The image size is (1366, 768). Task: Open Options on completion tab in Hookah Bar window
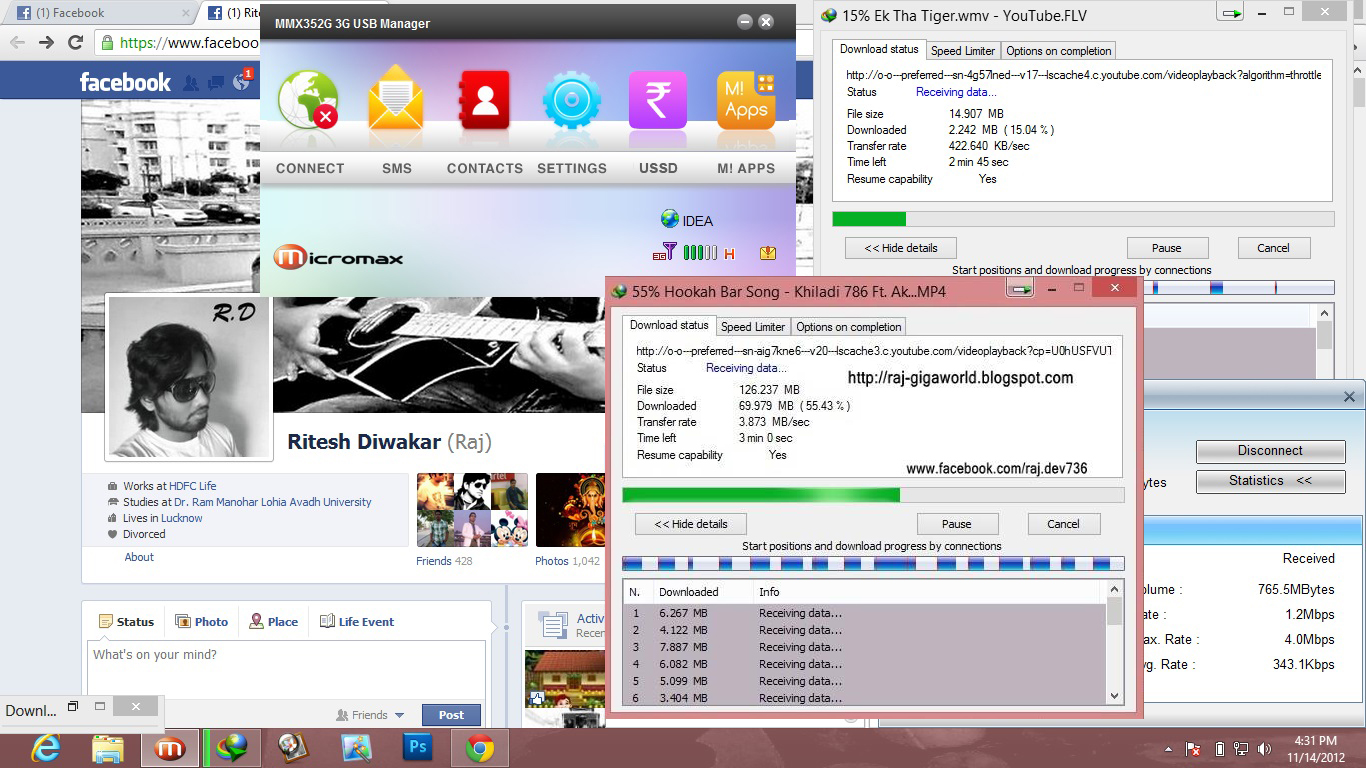(849, 326)
